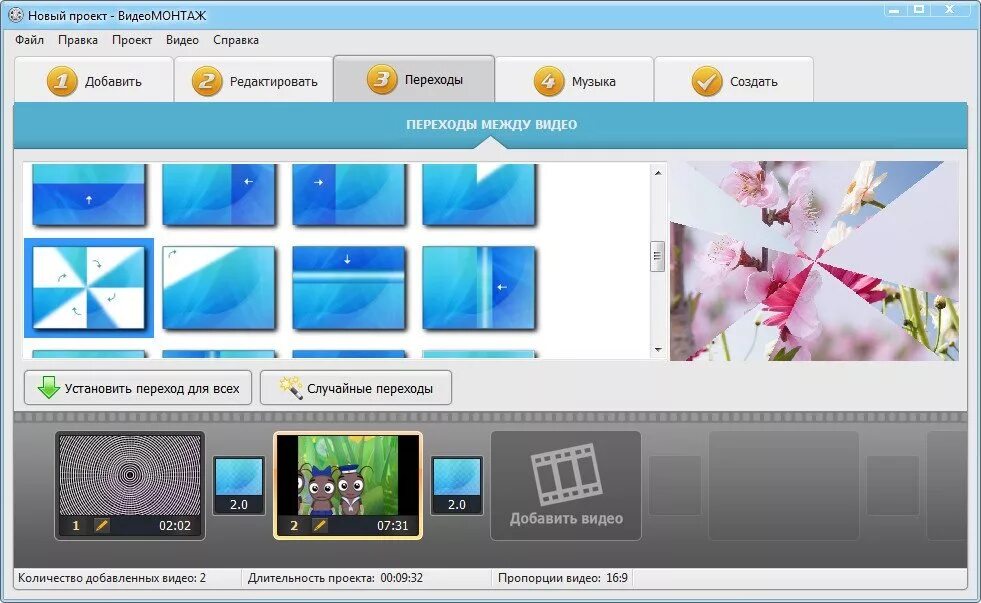Viewport: 981px width, 603px height.
Task: Click transition slot between clips 1 and 2
Action: tap(239, 485)
